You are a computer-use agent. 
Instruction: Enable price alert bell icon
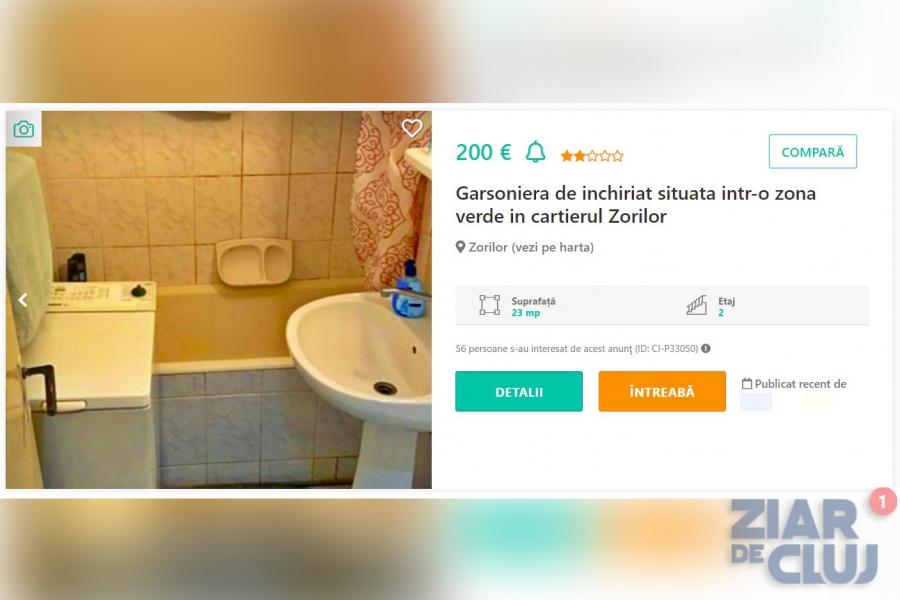(536, 152)
